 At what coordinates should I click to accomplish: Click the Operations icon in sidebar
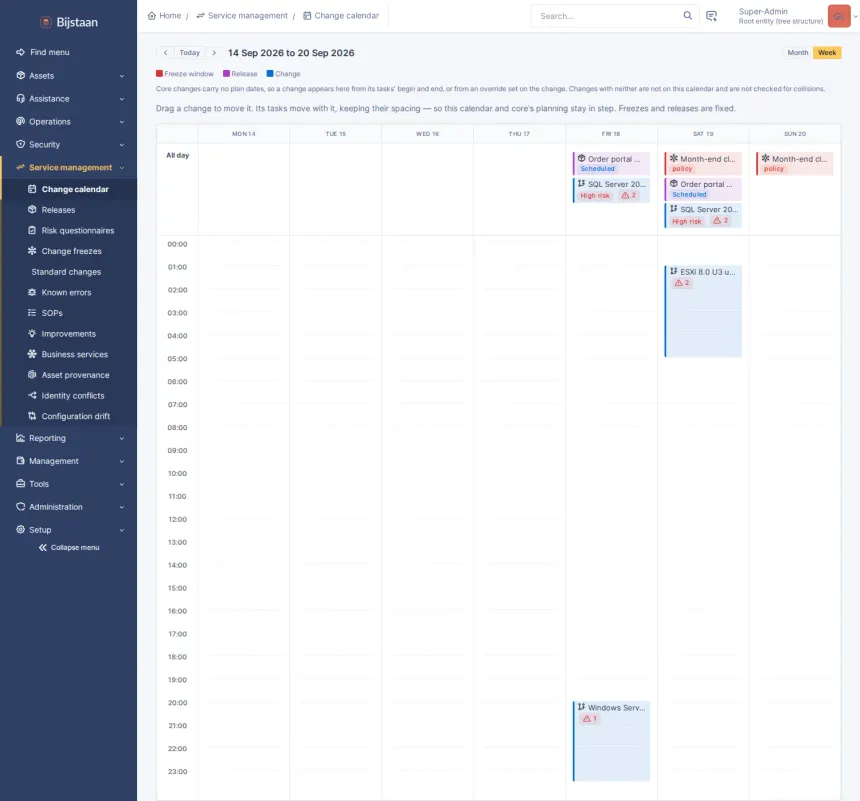(20, 121)
